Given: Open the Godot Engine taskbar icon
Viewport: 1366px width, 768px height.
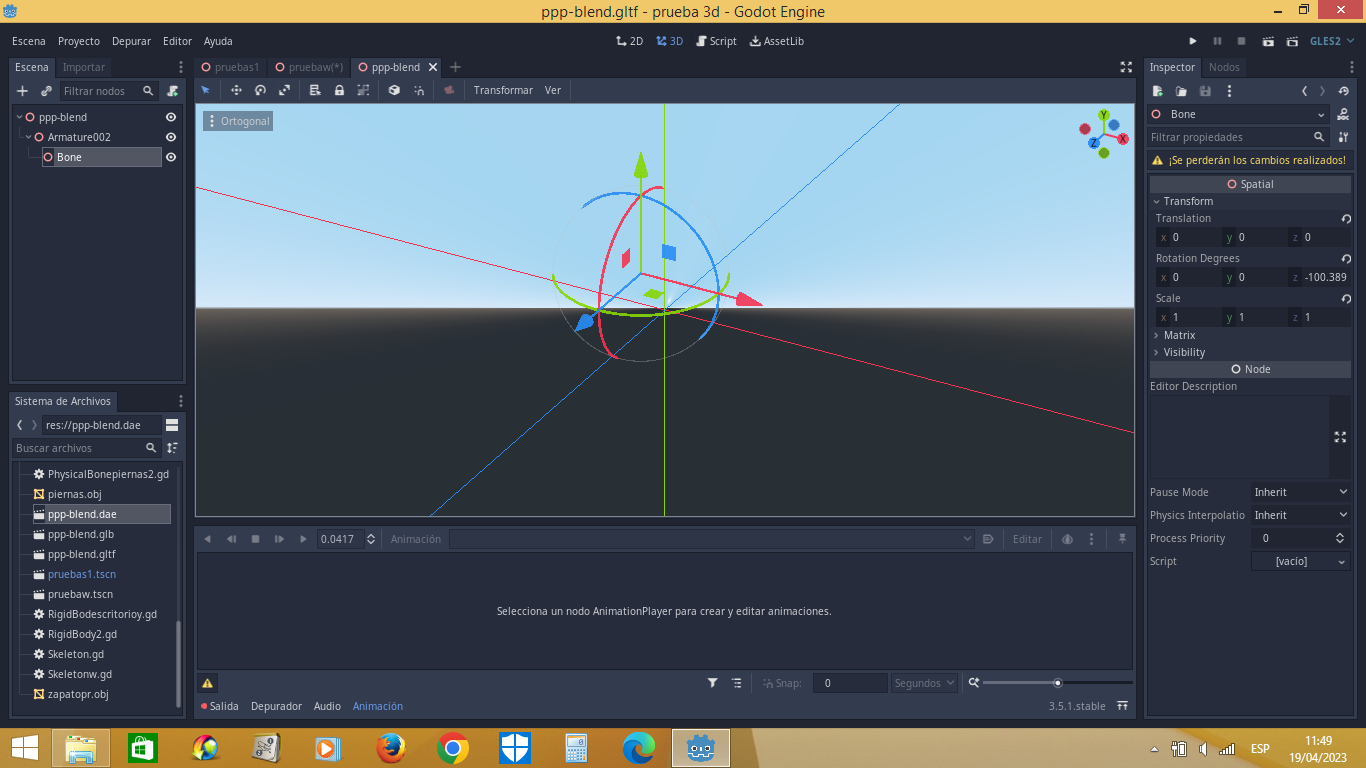Looking at the screenshot, I should point(701,748).
